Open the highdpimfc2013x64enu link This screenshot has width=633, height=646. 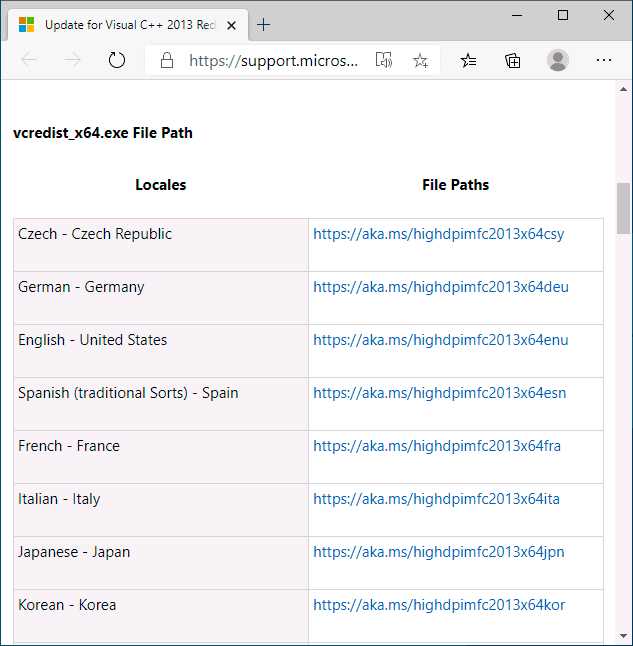coord(441,340)
